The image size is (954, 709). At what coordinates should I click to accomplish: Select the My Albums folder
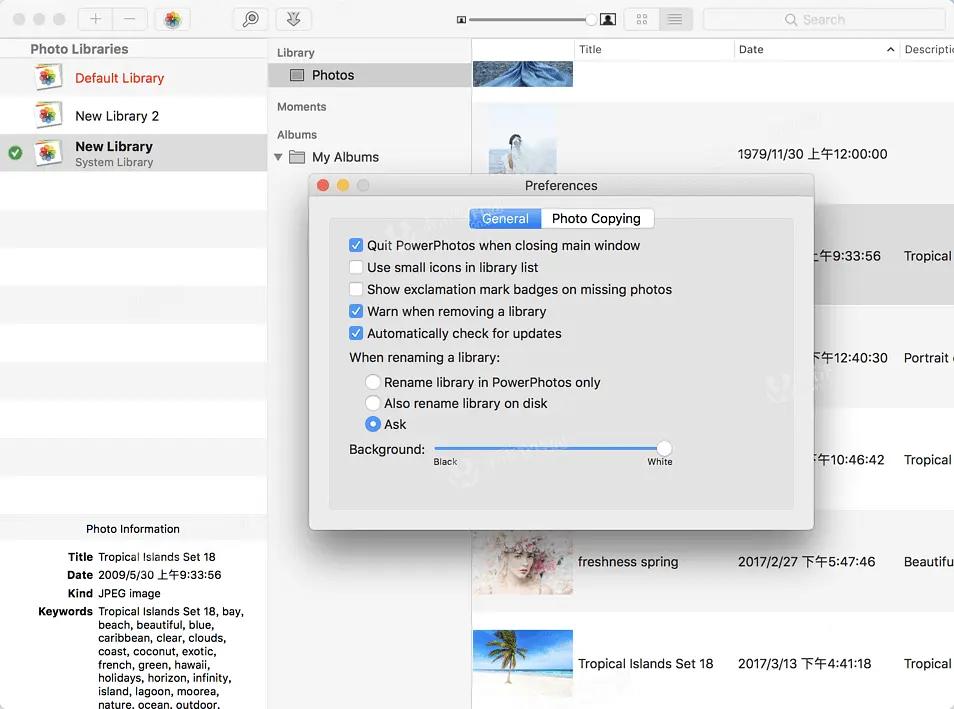pos(346,157)
